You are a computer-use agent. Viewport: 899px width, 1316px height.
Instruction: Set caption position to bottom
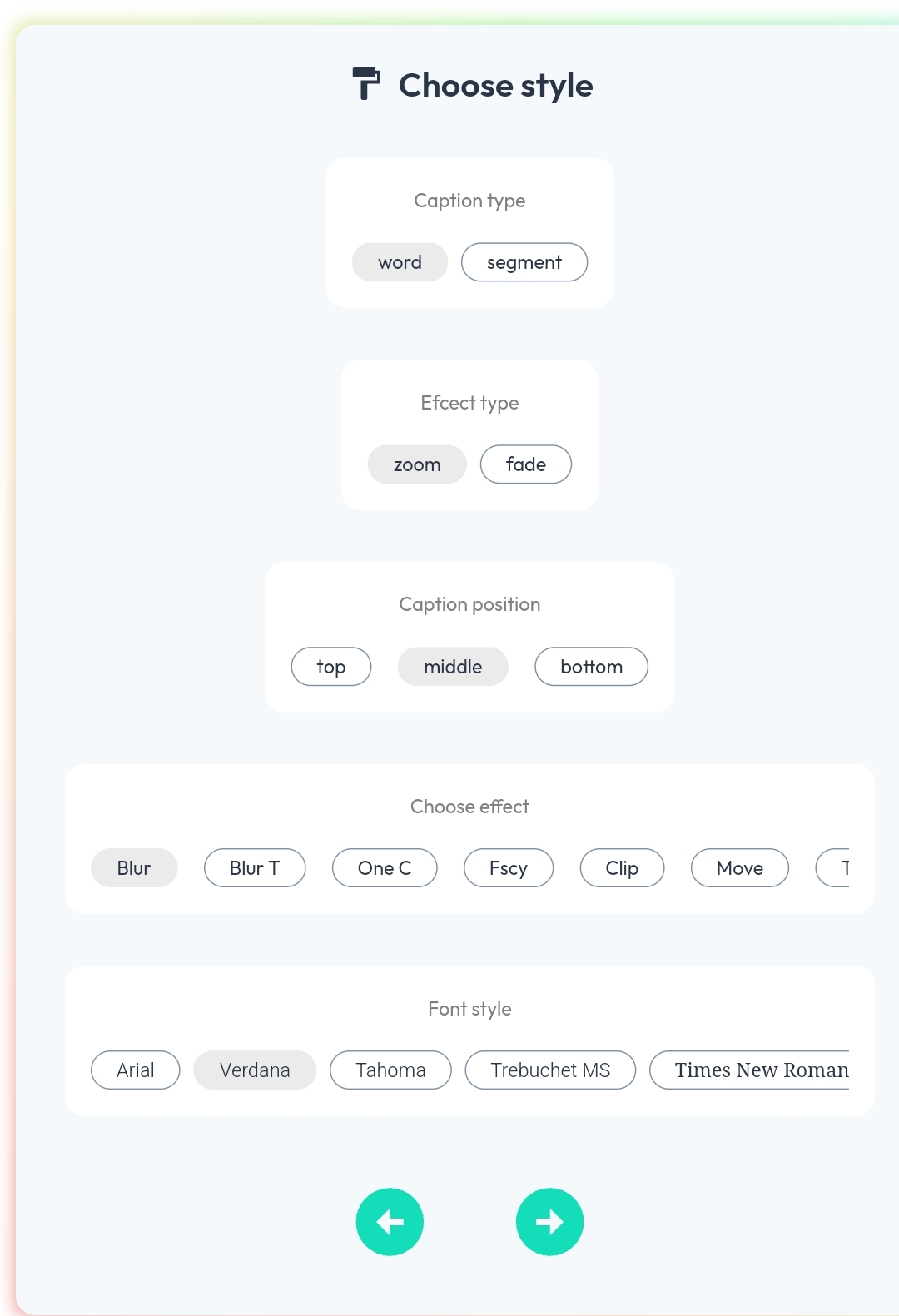tap(591, 667)
